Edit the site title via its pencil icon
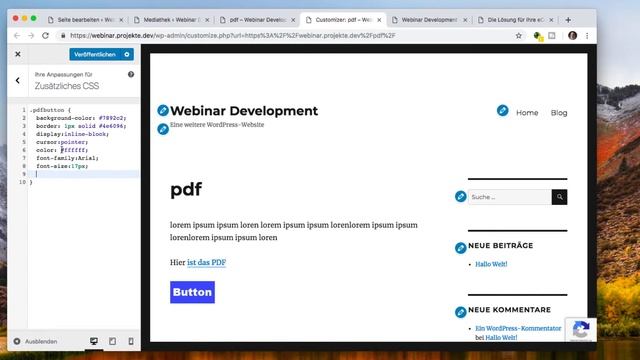 [x=163, y=110]
